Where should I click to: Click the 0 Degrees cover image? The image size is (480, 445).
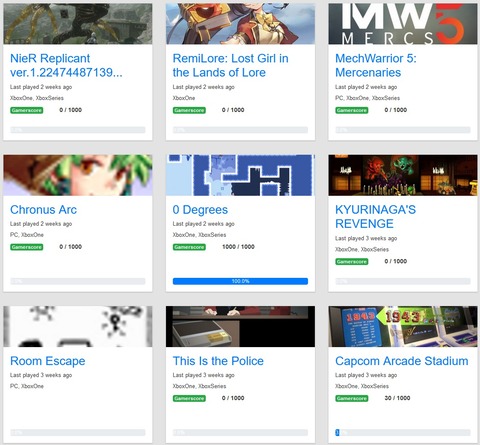[x=240, y=175]
